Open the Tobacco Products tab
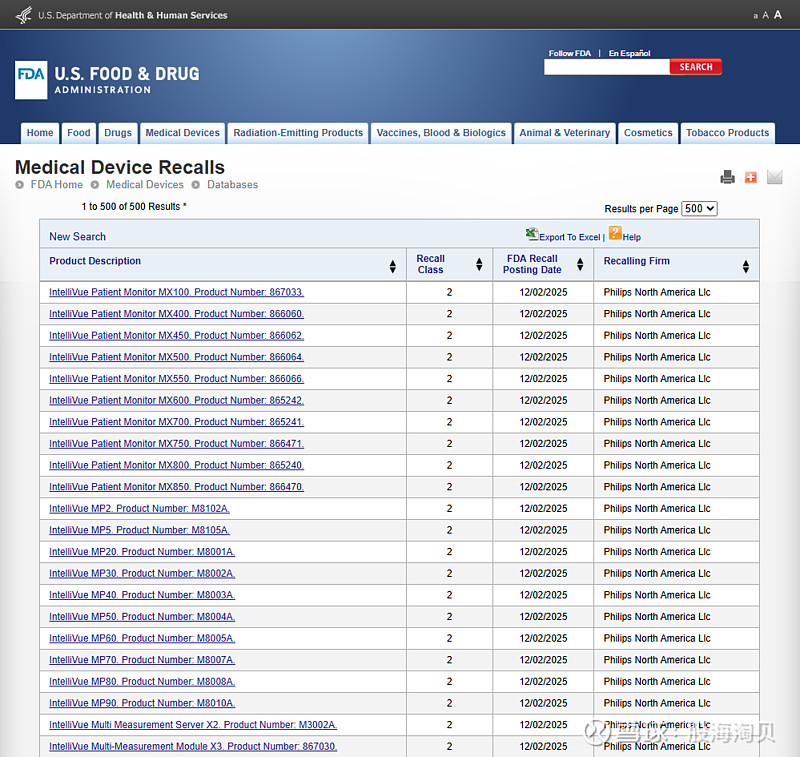Viewport: 800px width, 757px height. [727, 133]
